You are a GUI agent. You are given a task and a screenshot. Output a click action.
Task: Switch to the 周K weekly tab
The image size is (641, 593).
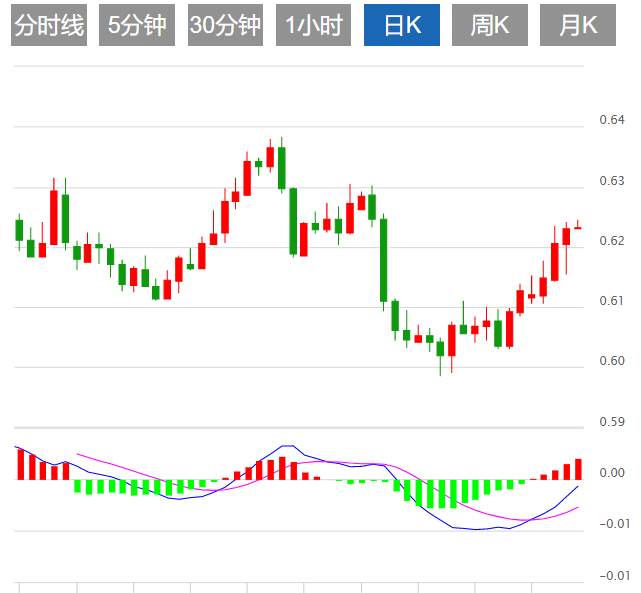point(490,25)
